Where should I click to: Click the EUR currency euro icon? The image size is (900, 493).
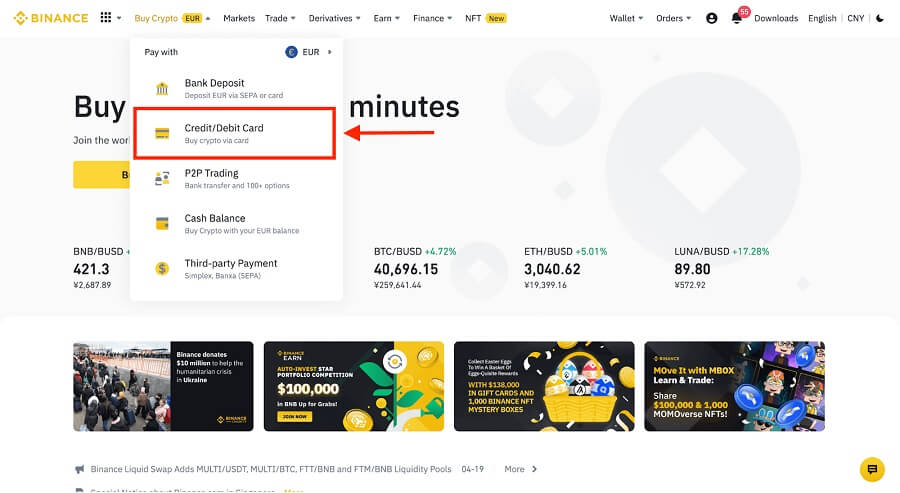click(292, 52)
